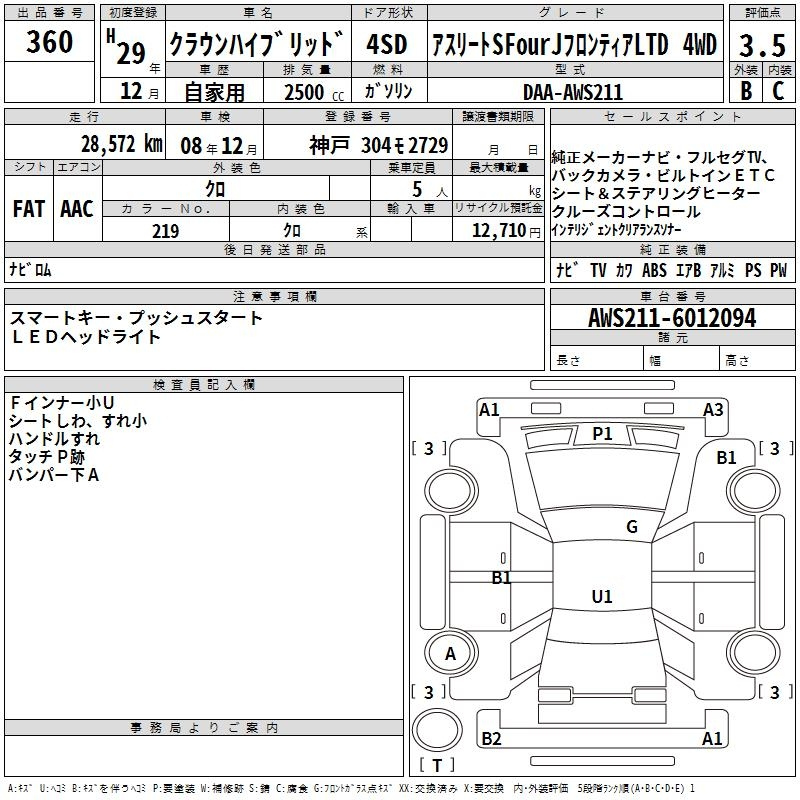Click the circled A wheel marker
This screenshot has width=800, height=800.
point(450,654)
